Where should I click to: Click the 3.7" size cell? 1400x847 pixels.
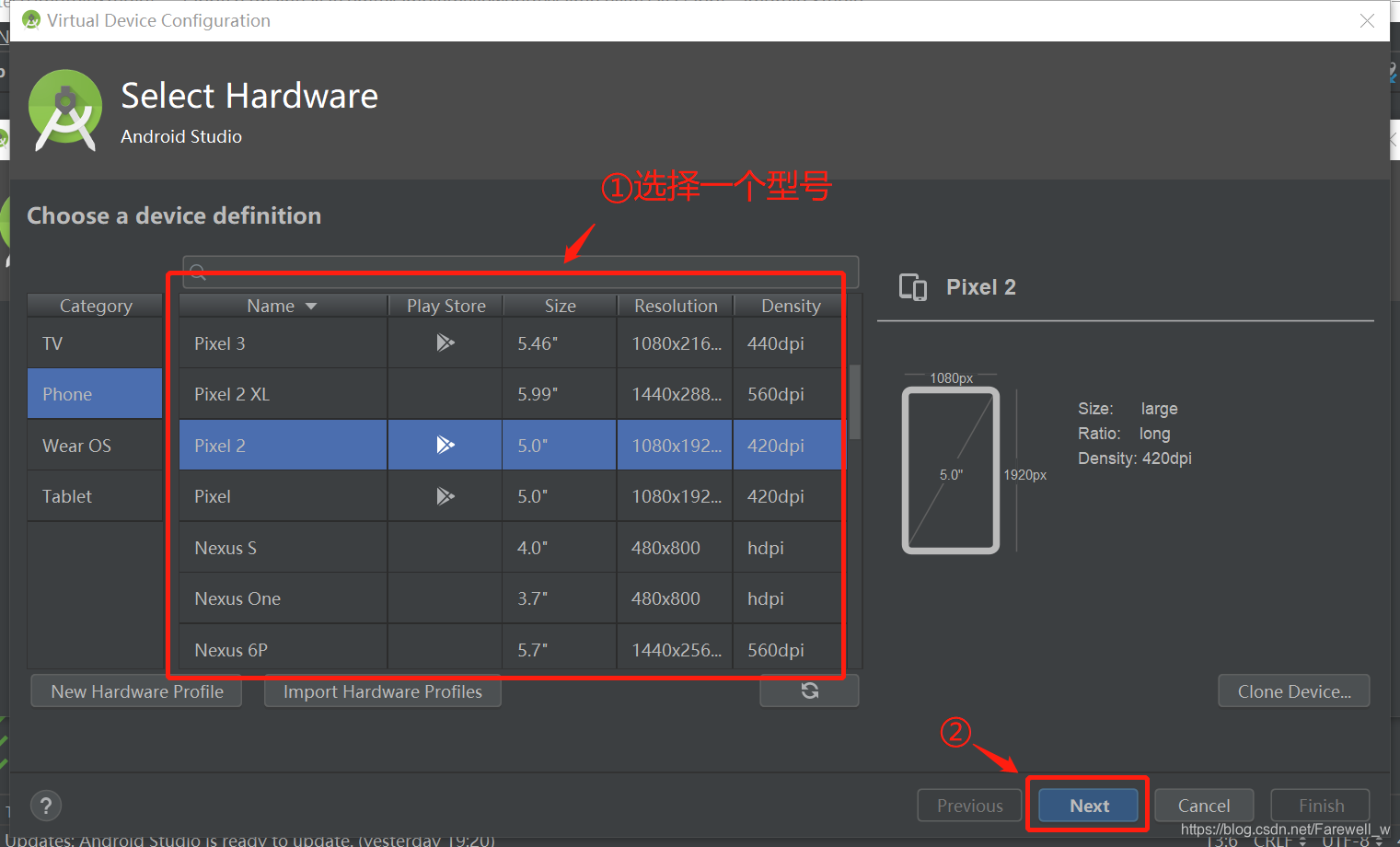click(560, 598)
